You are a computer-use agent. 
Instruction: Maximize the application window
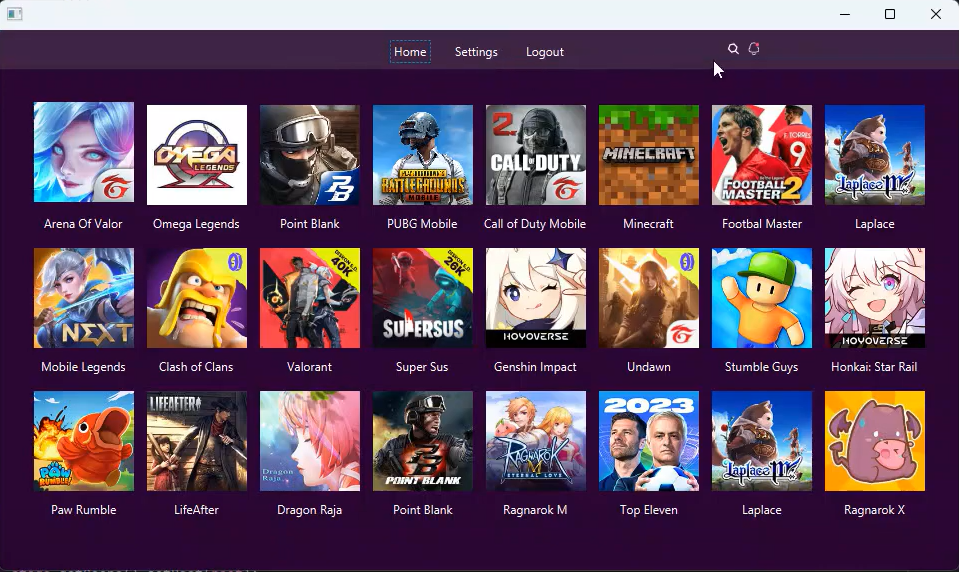pos(890,13)
